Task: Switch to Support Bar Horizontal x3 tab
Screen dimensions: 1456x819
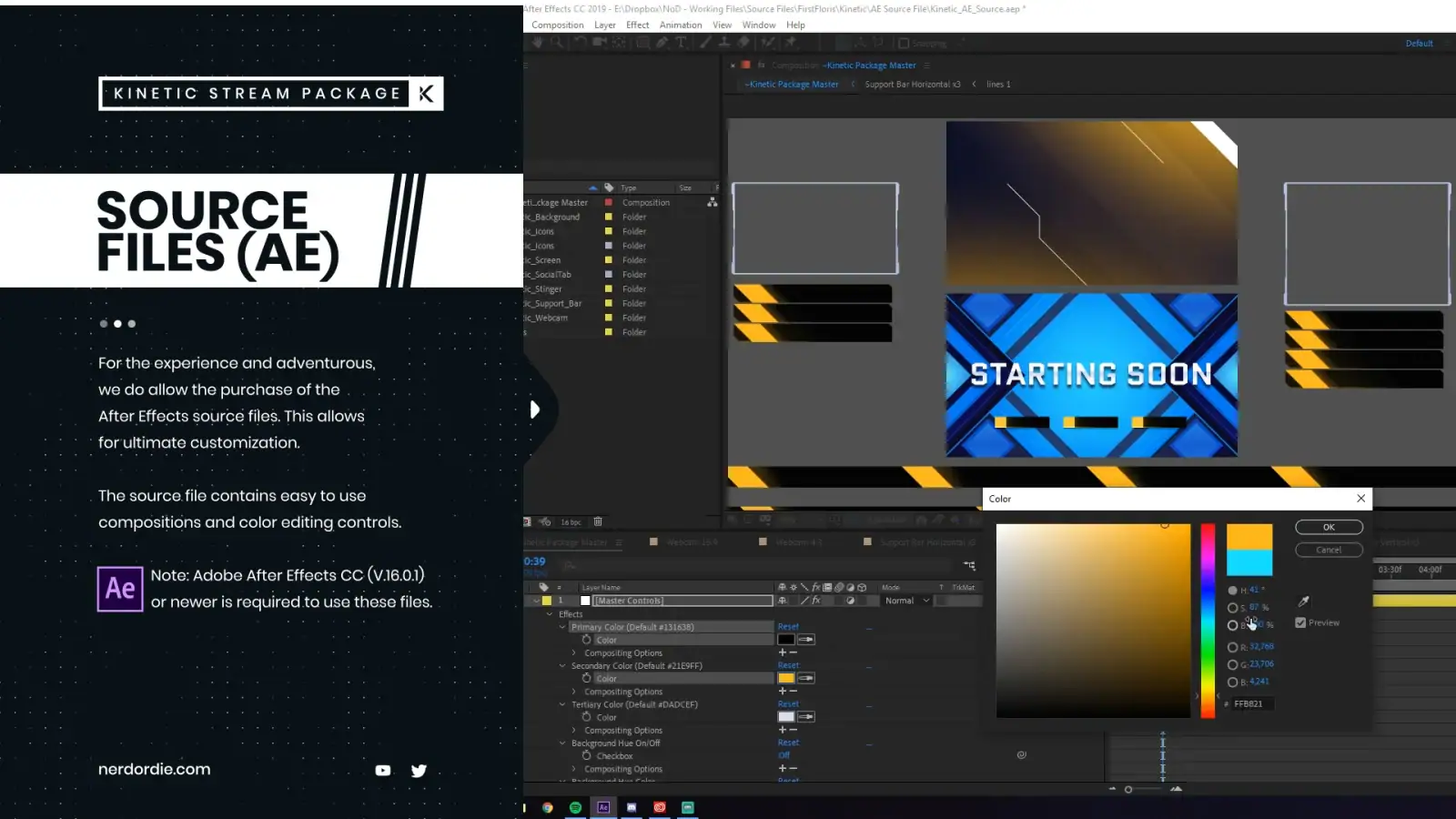Action: [912, 85]
